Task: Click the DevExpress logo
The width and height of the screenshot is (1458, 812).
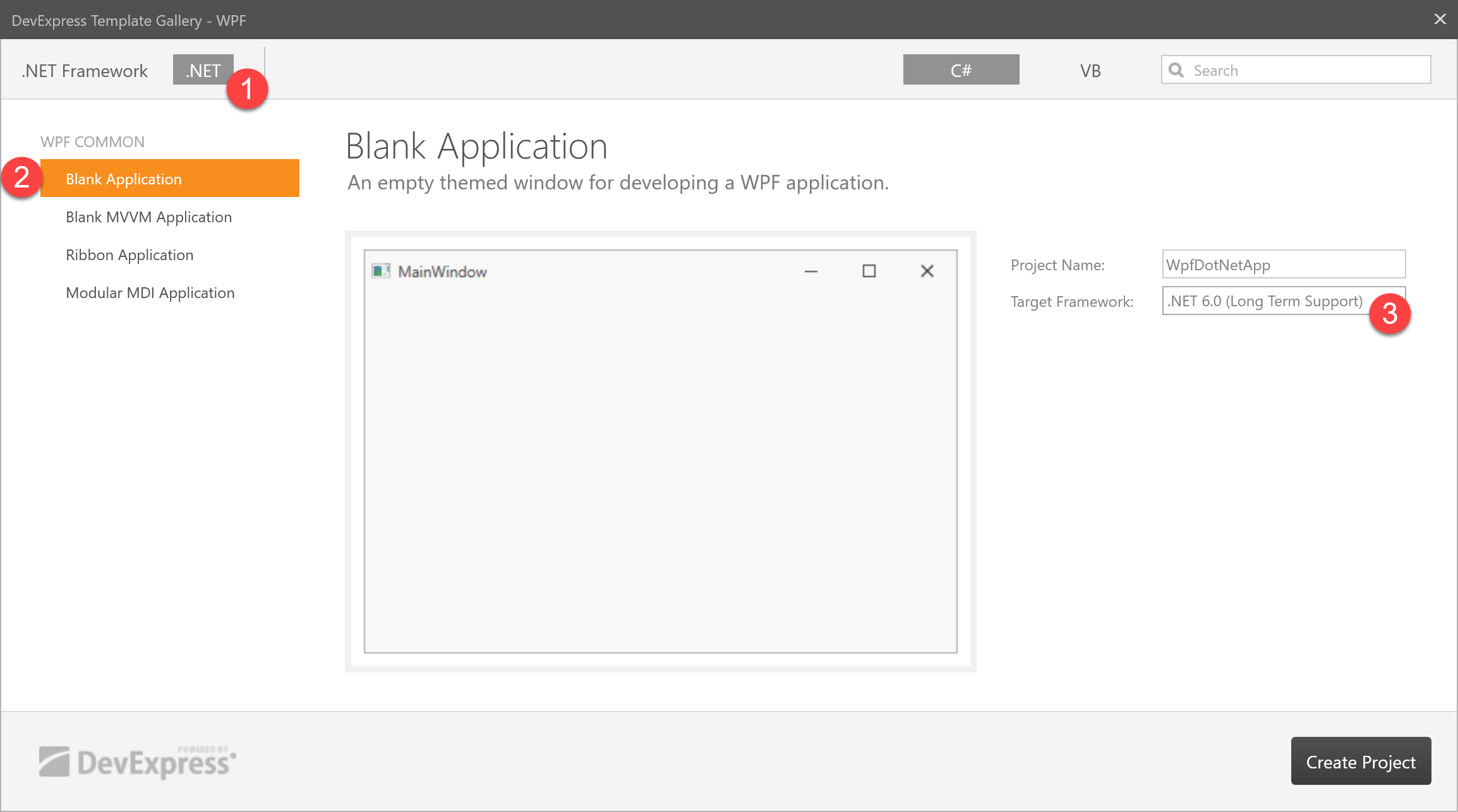Action: 138,762
